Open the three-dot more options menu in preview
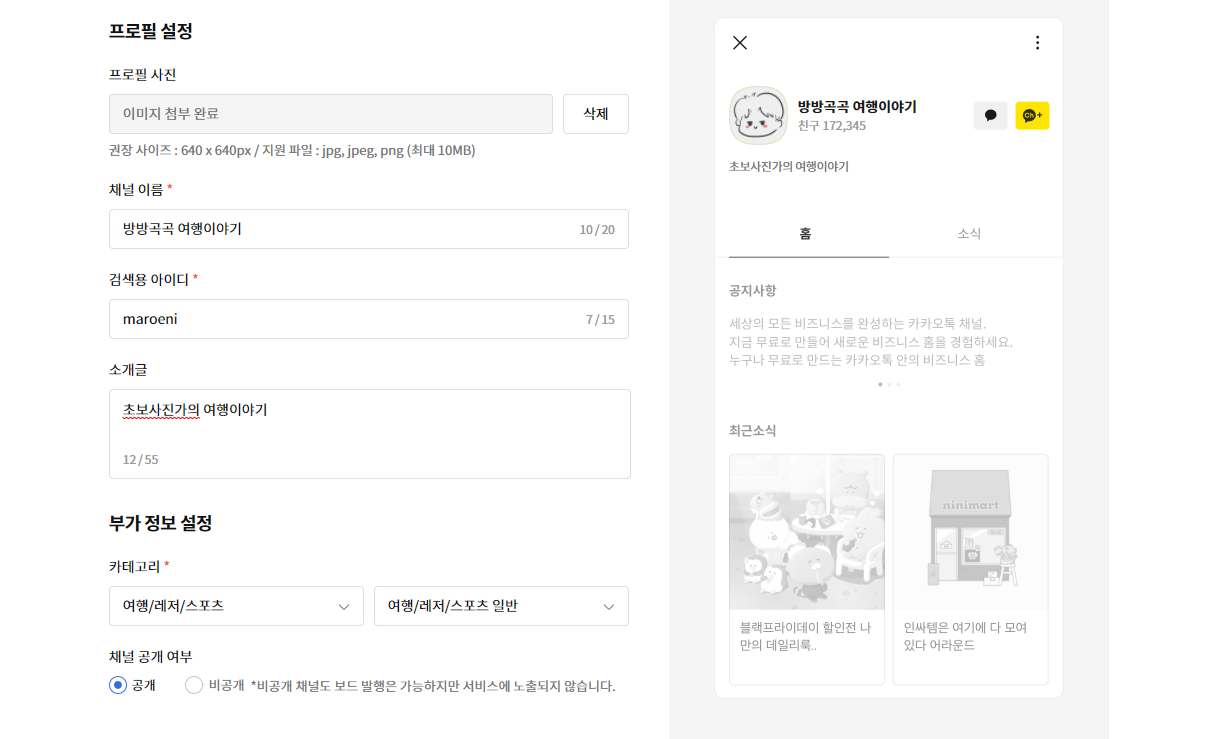This screenshot has width=1229, height=739. 1037,43
